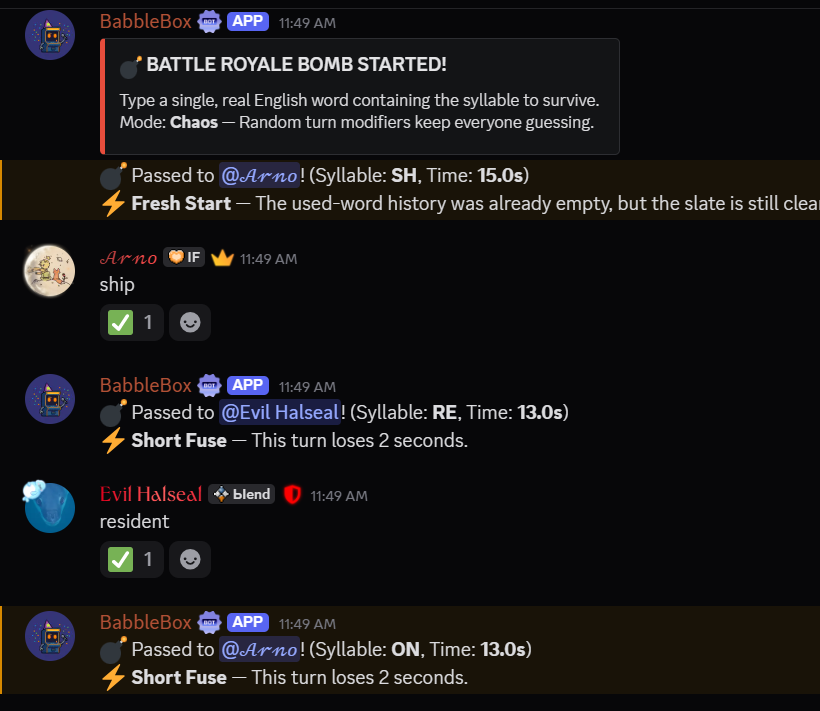This screenshot has height=711, width=820.
Task: Click Arno's username above the "ship" message
Action: [x=128, y=258]
